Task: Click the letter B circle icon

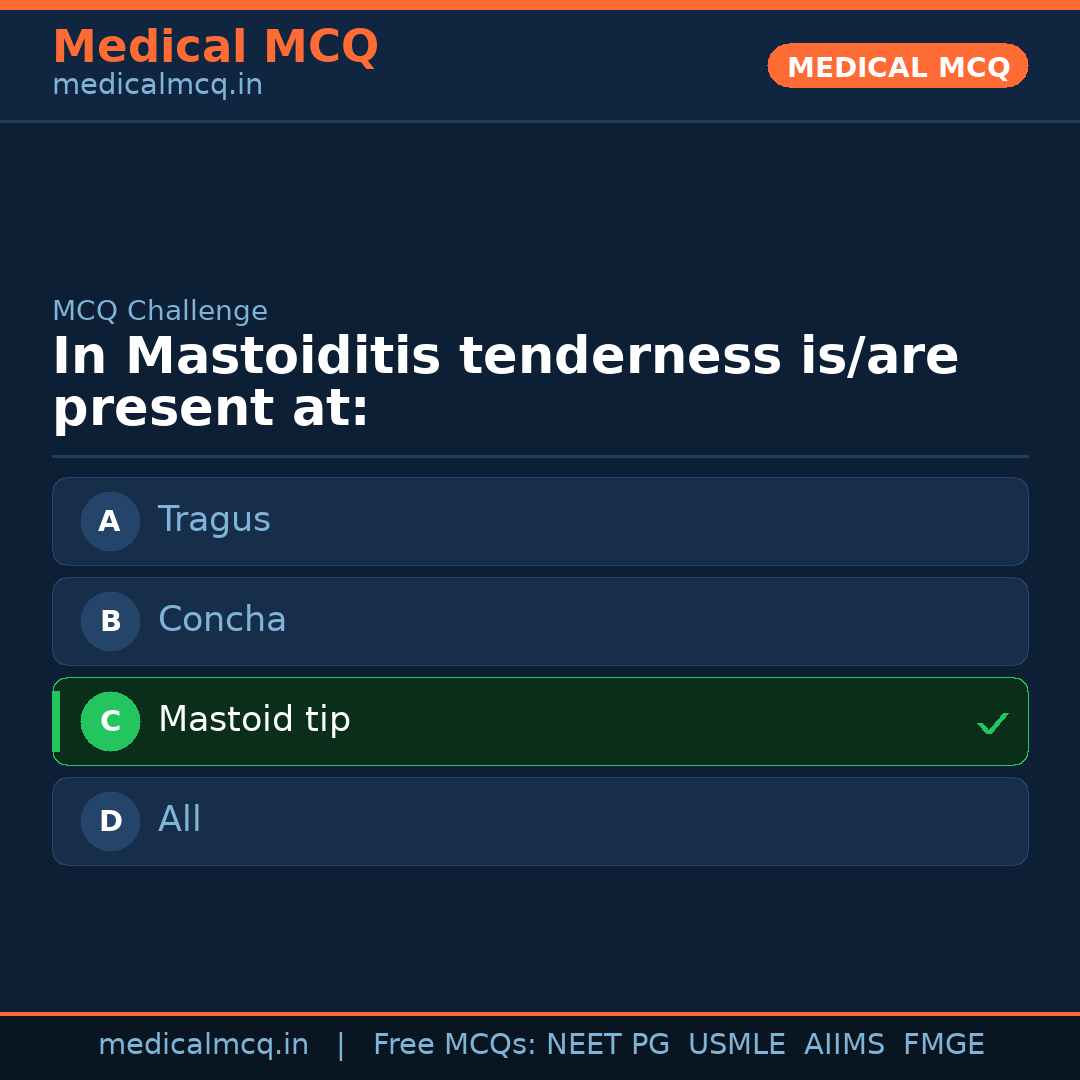Action: click(x=110, y=621)
